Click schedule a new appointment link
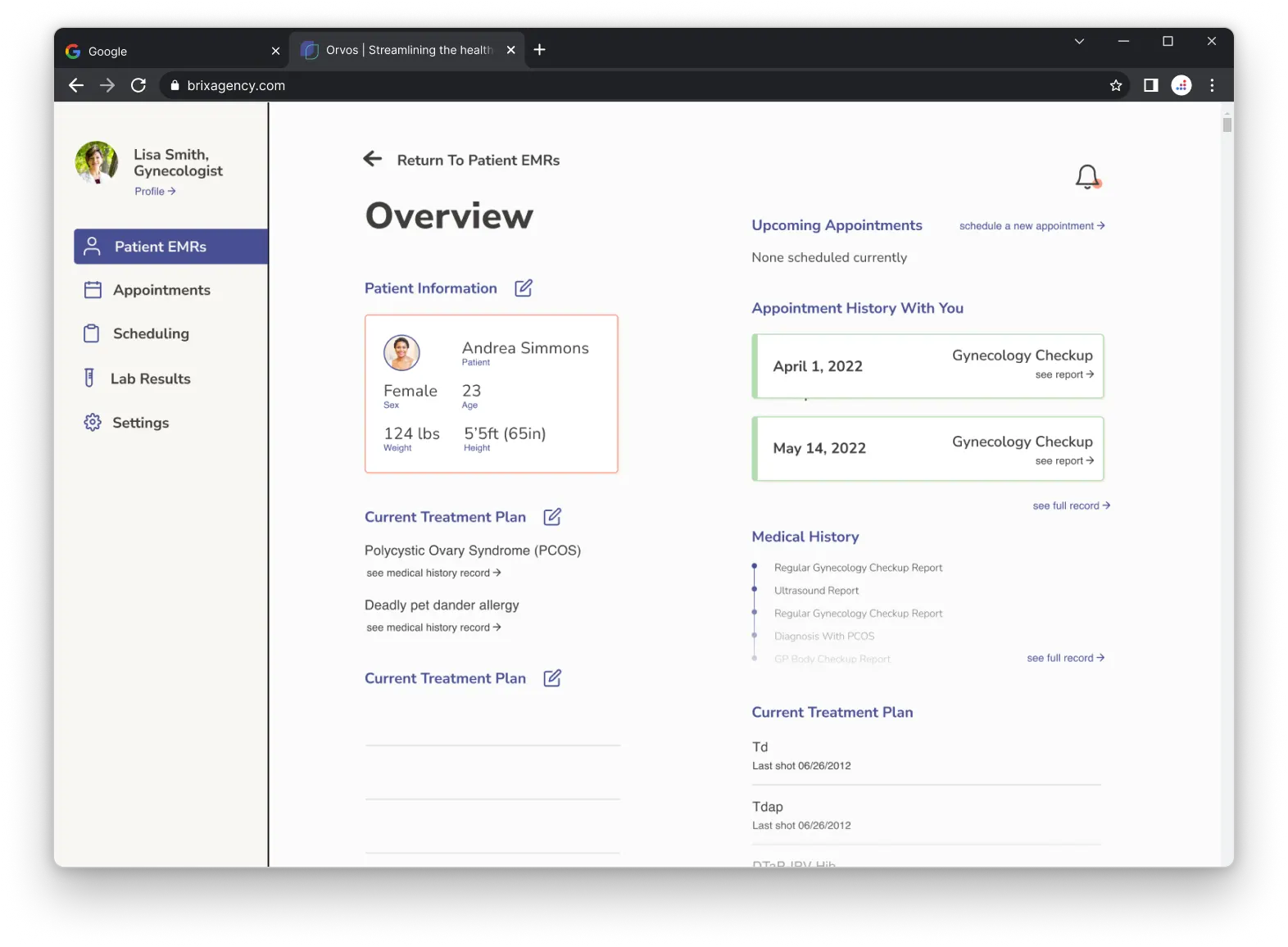Screen dimensions: 1288x947 point(1032,226)
